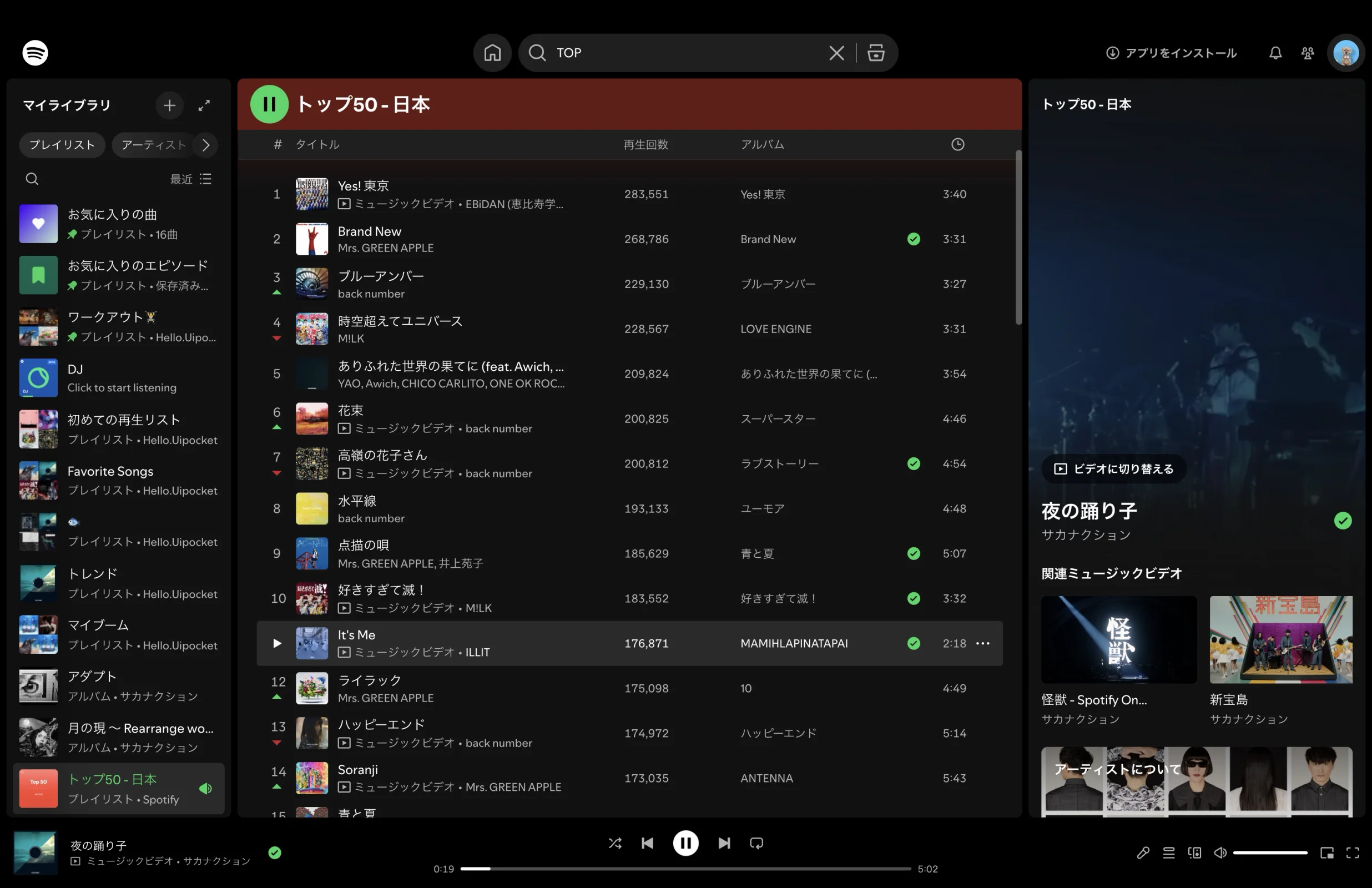The image size is (1372, 888).
Task: Sort by the アルバム column header
Action: coord(762,144)
